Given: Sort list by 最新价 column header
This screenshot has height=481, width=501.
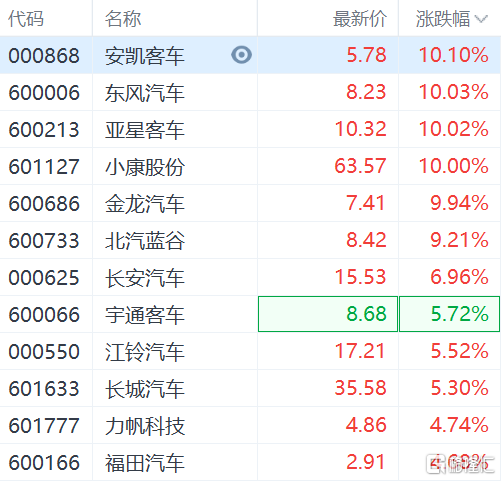Looking at the screenshot, I should tap(360, 19).
